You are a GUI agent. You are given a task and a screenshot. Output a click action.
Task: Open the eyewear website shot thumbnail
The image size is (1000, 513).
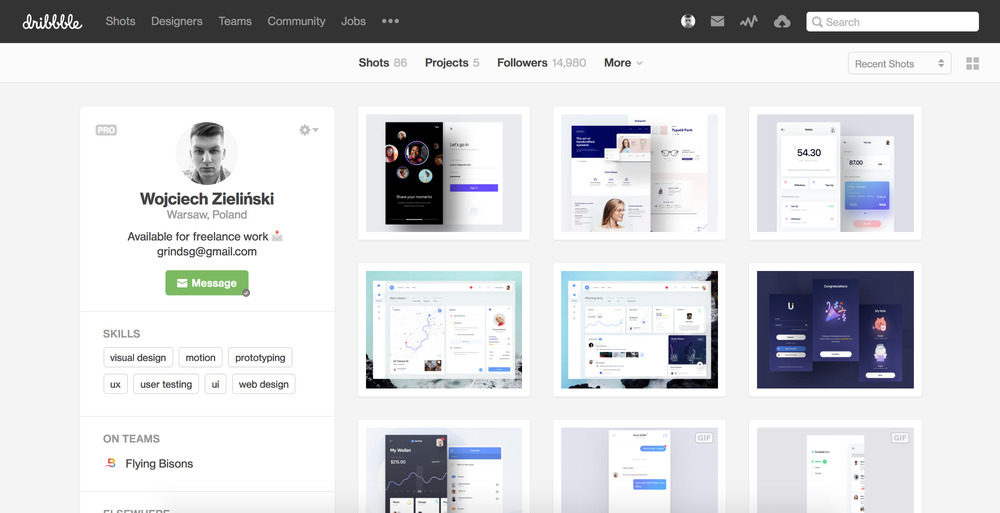[639, 173]
